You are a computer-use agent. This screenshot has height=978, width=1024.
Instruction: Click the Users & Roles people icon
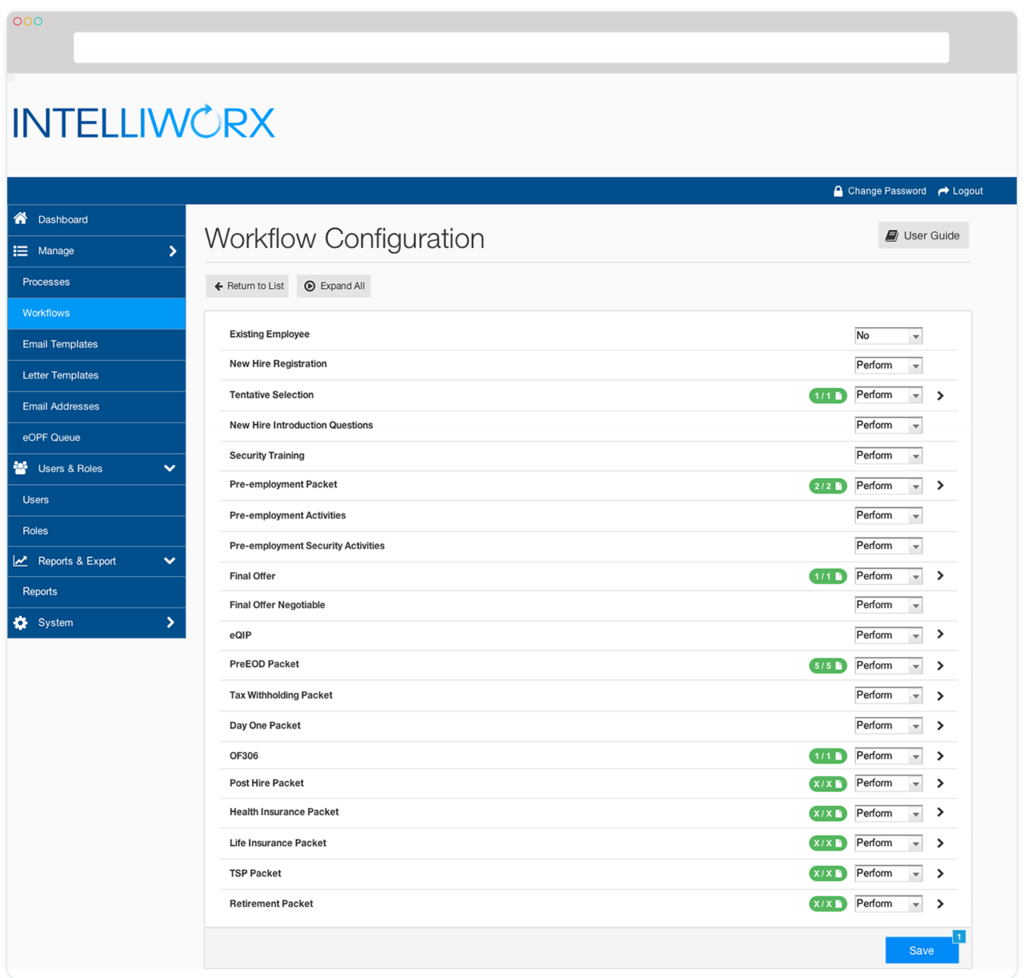pyautogui.click(x=20, y=468)
